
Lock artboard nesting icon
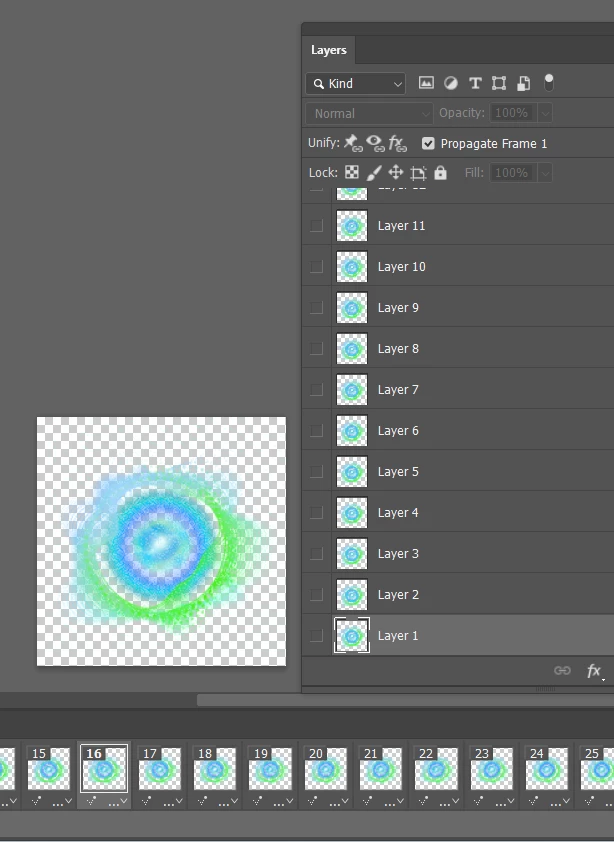418,173
